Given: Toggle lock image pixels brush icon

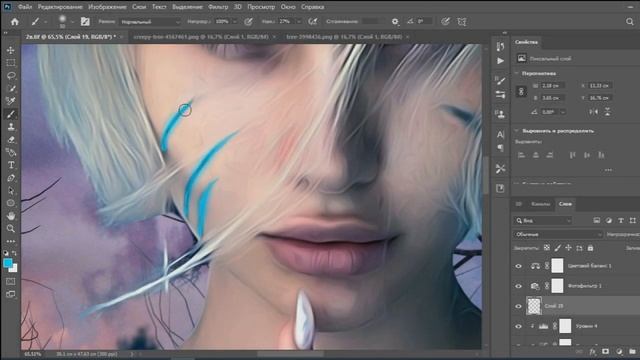Looking at the screenshot, I should (558, 248).
